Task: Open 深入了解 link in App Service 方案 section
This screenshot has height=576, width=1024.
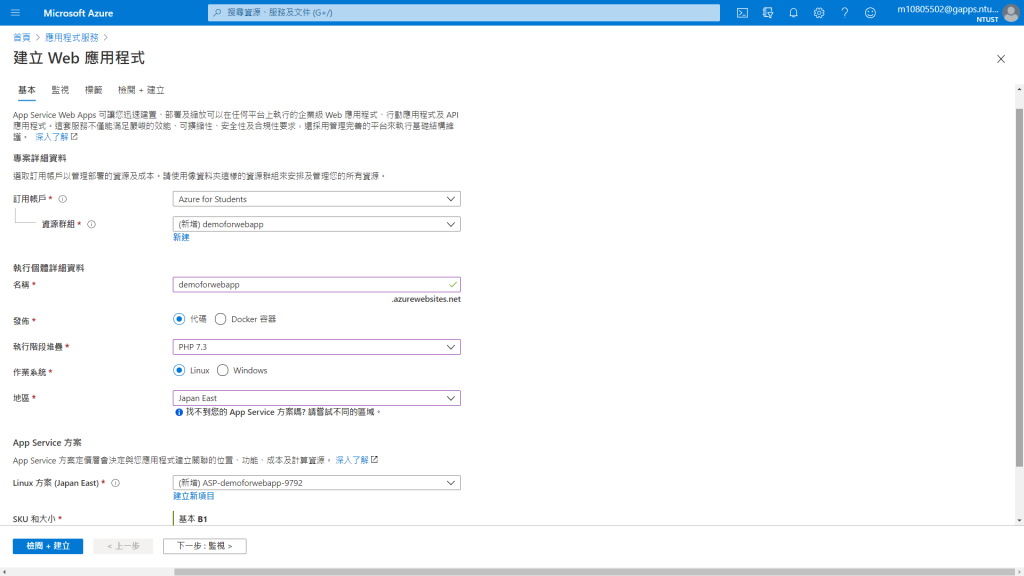Action: pos(352,460)
